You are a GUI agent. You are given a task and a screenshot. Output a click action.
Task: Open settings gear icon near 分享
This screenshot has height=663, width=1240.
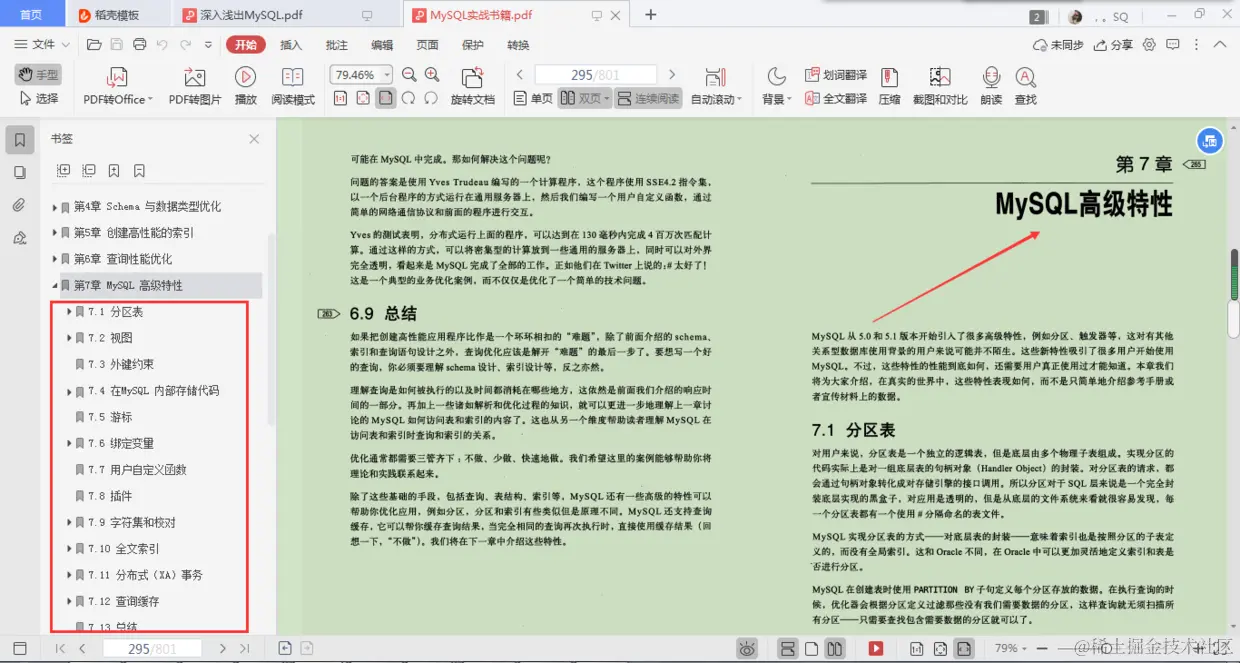tap(1149, 45)
